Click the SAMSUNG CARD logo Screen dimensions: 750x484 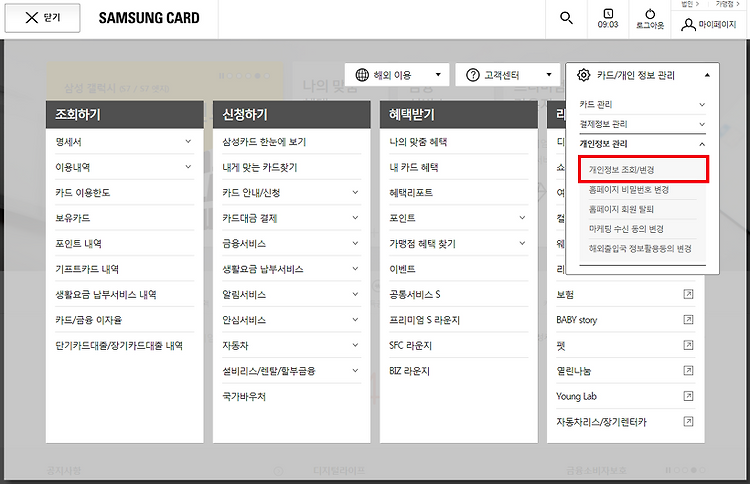[149, 18]
